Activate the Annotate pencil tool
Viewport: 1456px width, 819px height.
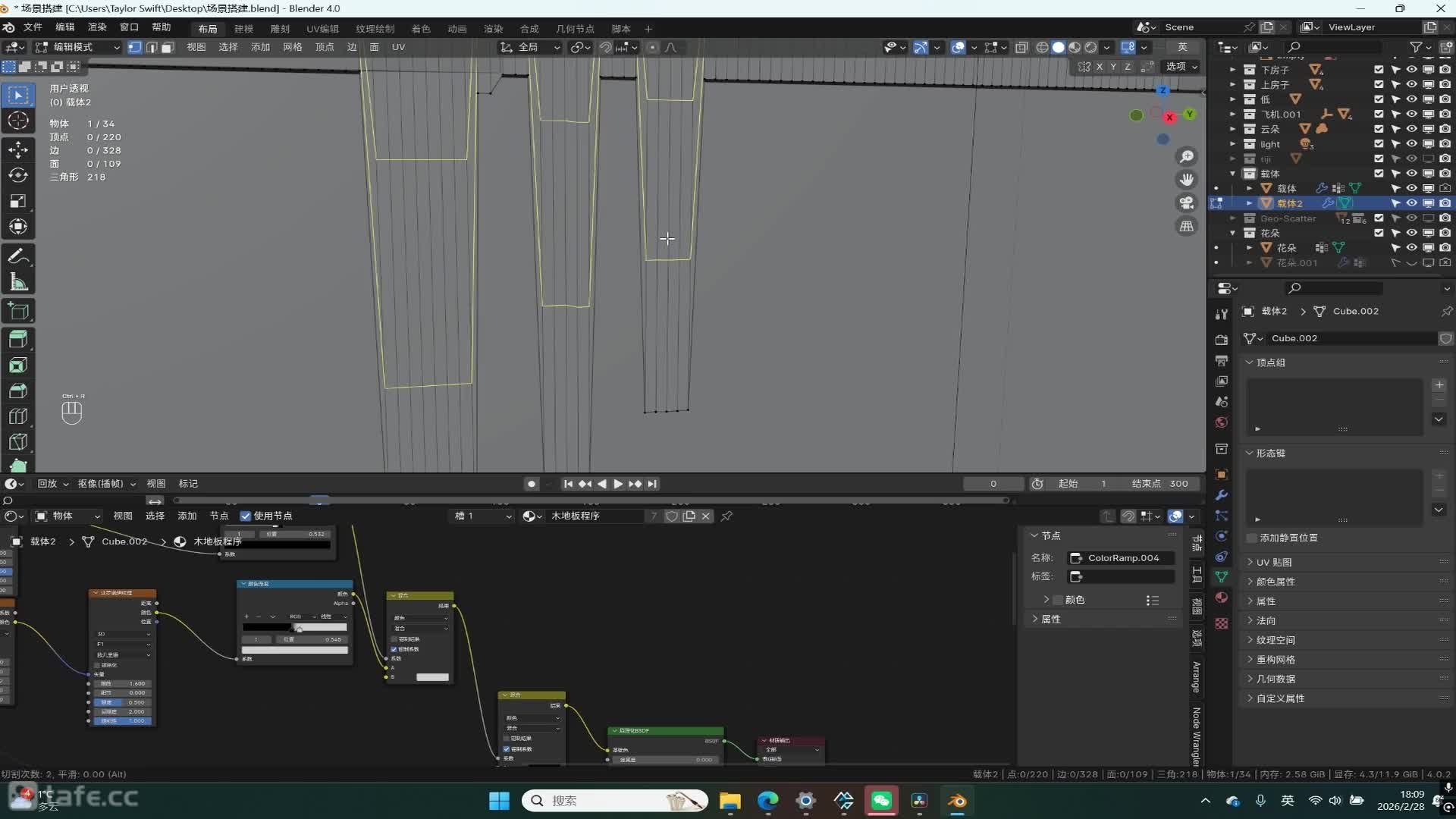coord(18,256)
